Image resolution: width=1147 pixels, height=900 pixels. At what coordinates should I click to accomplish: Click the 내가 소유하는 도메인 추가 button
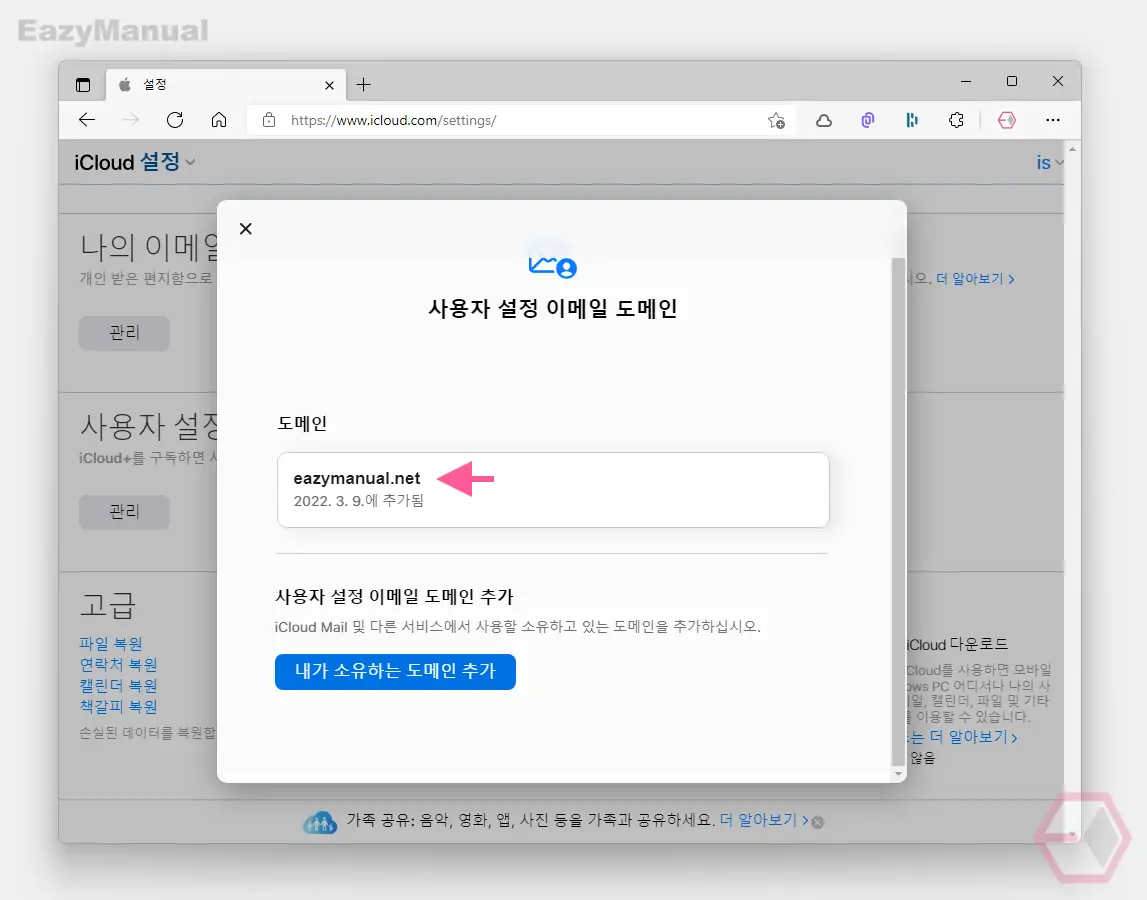395,671
